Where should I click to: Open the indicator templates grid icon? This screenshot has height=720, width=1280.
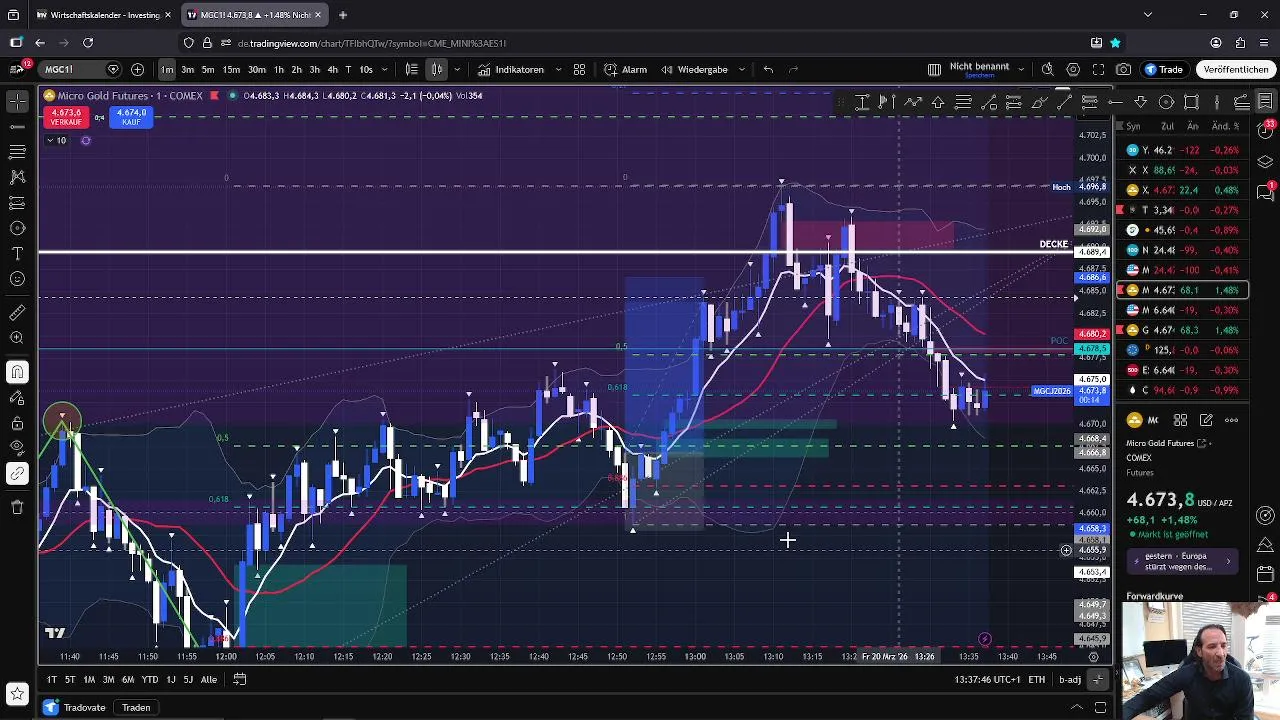[579, 69]
